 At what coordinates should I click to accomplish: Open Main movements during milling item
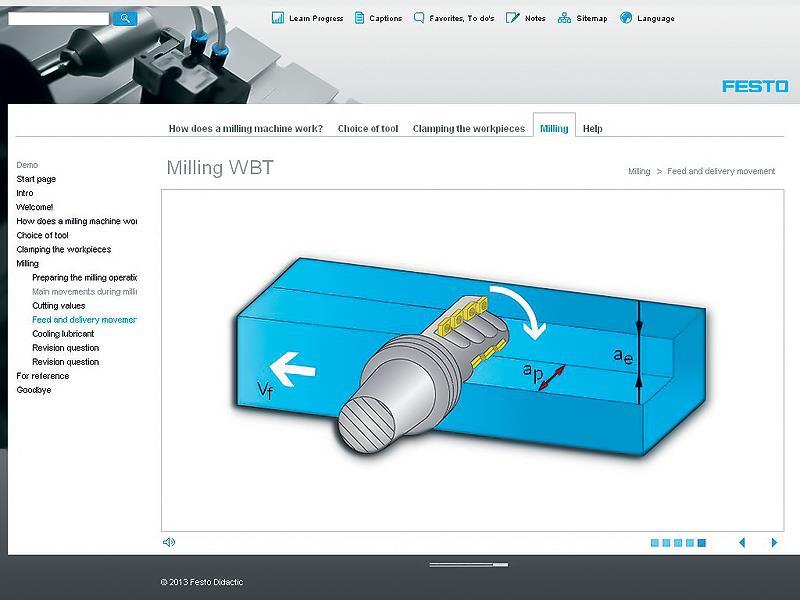point(85,292)
